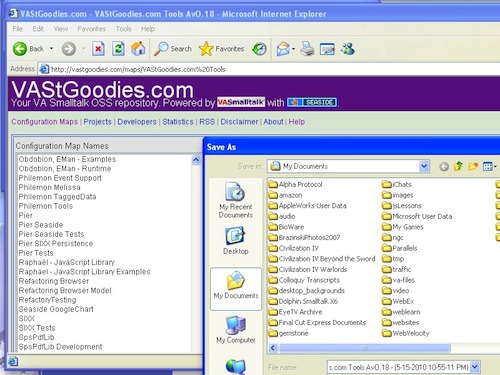Expand the Save in dropdown
The width and height of the screenshot is (500, 375).
click(424, 166)
